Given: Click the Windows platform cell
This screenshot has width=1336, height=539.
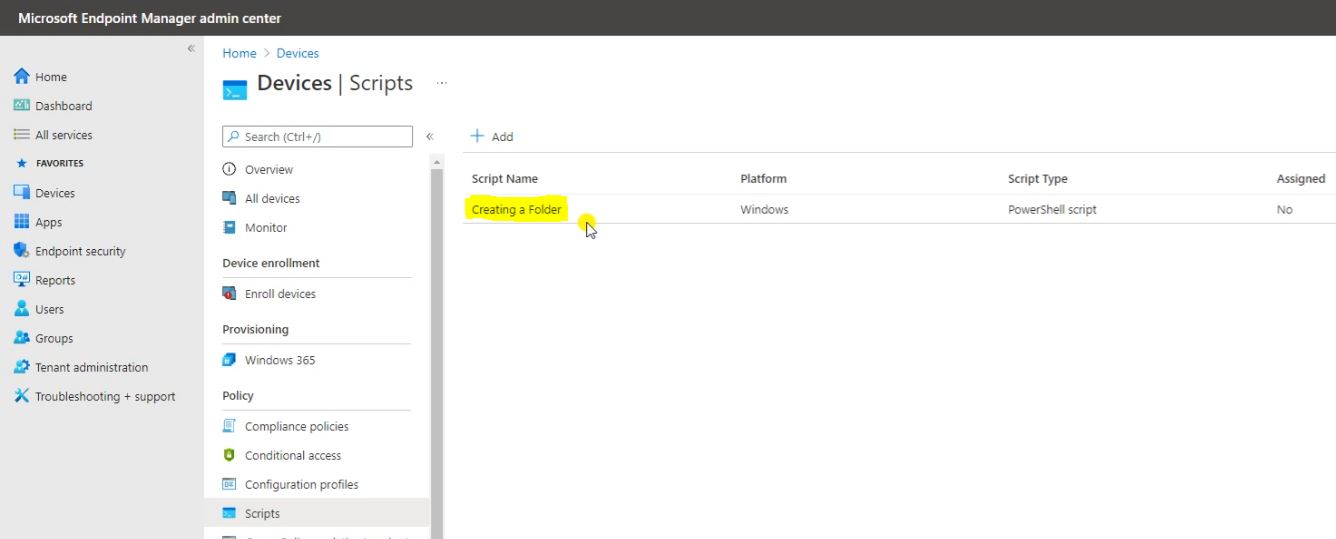Looking at the screenshot, I should point(764,210).
